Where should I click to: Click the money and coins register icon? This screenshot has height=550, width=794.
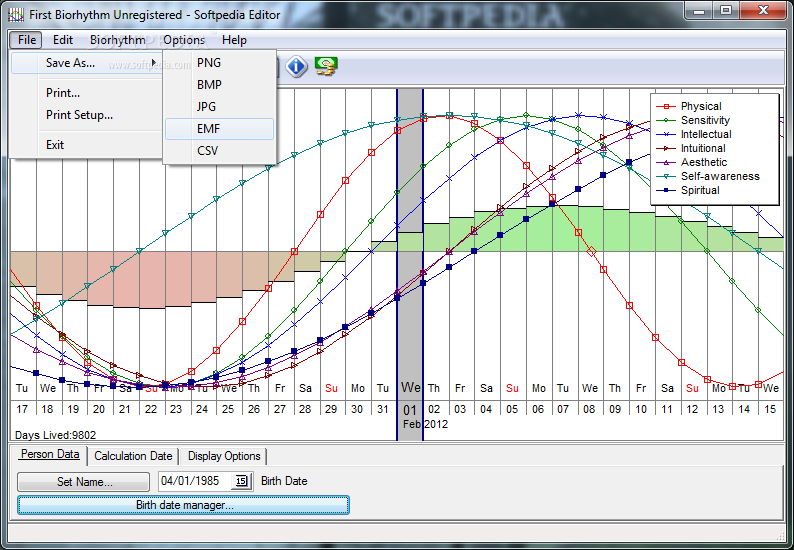pos(326,66)
